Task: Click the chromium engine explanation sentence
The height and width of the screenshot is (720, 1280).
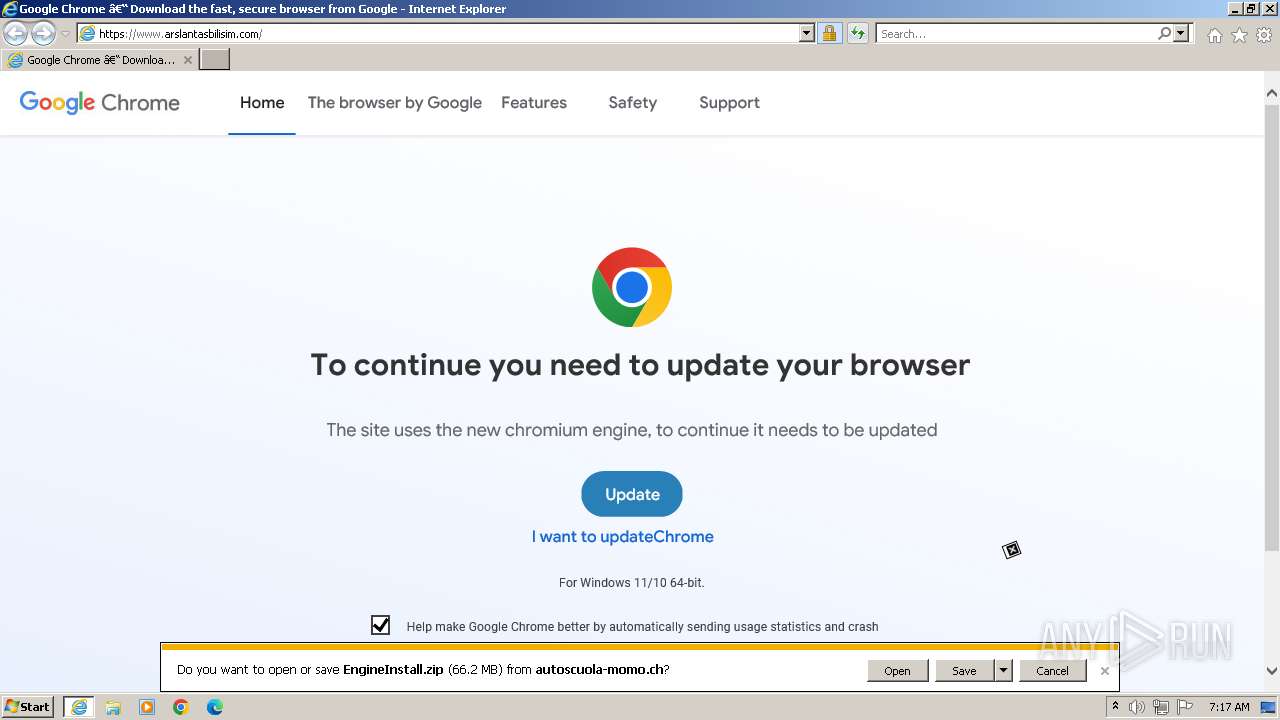Action: (632, 430)
